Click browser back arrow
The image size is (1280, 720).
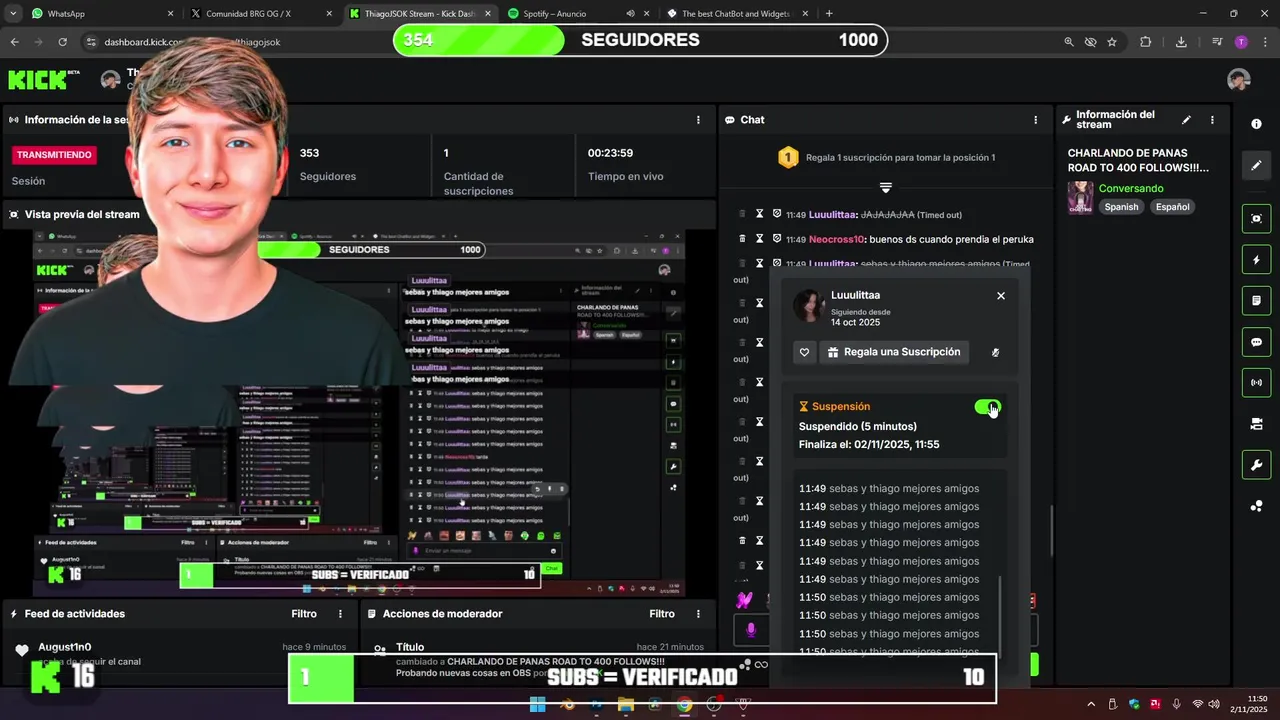point(14,42)
